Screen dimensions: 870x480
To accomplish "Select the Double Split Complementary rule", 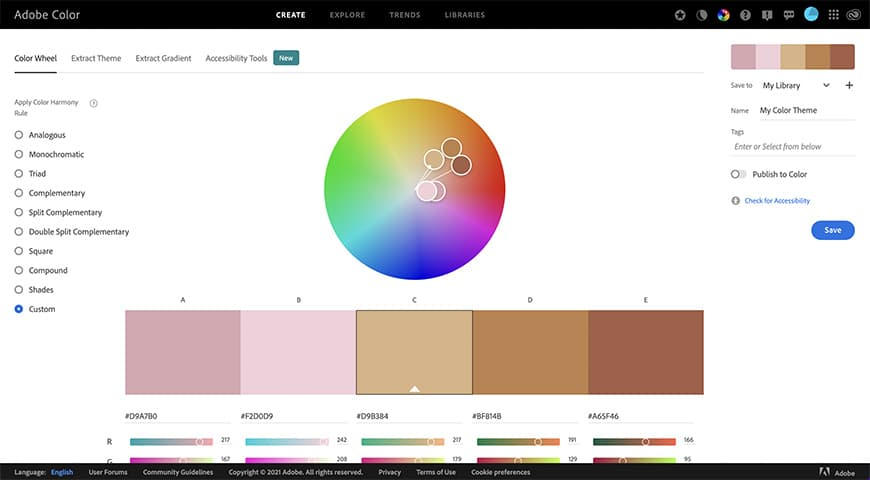I will click(72, 232).
